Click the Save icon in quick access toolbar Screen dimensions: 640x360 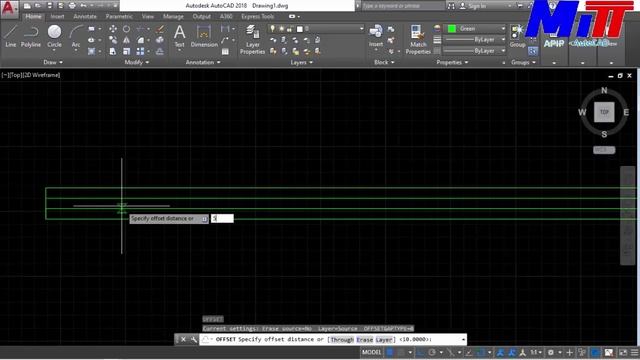tap(49, 6)
